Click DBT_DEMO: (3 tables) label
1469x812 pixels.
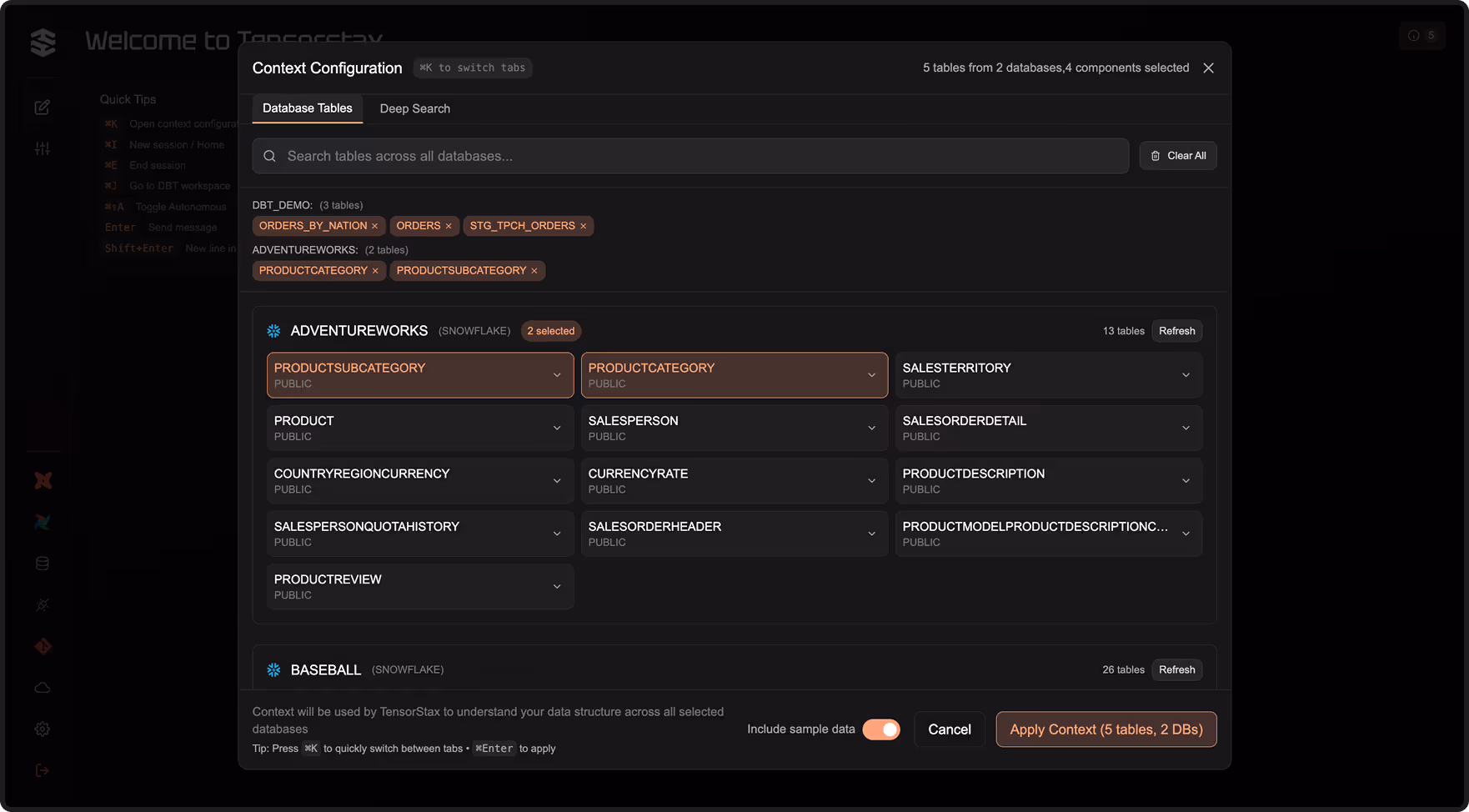(308, 205)
